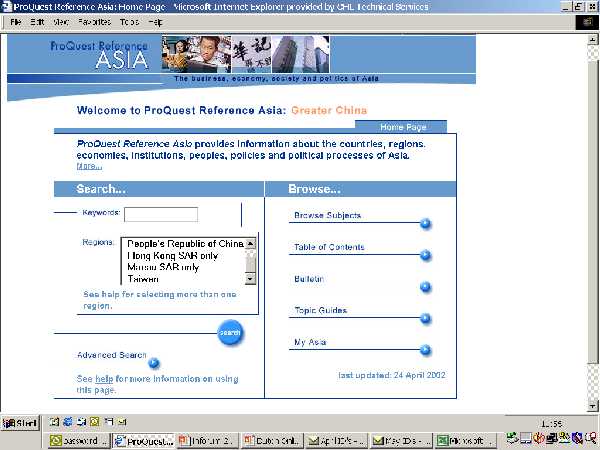Open the My Asia link
This screenshot has width=600, height=450.
point(310,342)
